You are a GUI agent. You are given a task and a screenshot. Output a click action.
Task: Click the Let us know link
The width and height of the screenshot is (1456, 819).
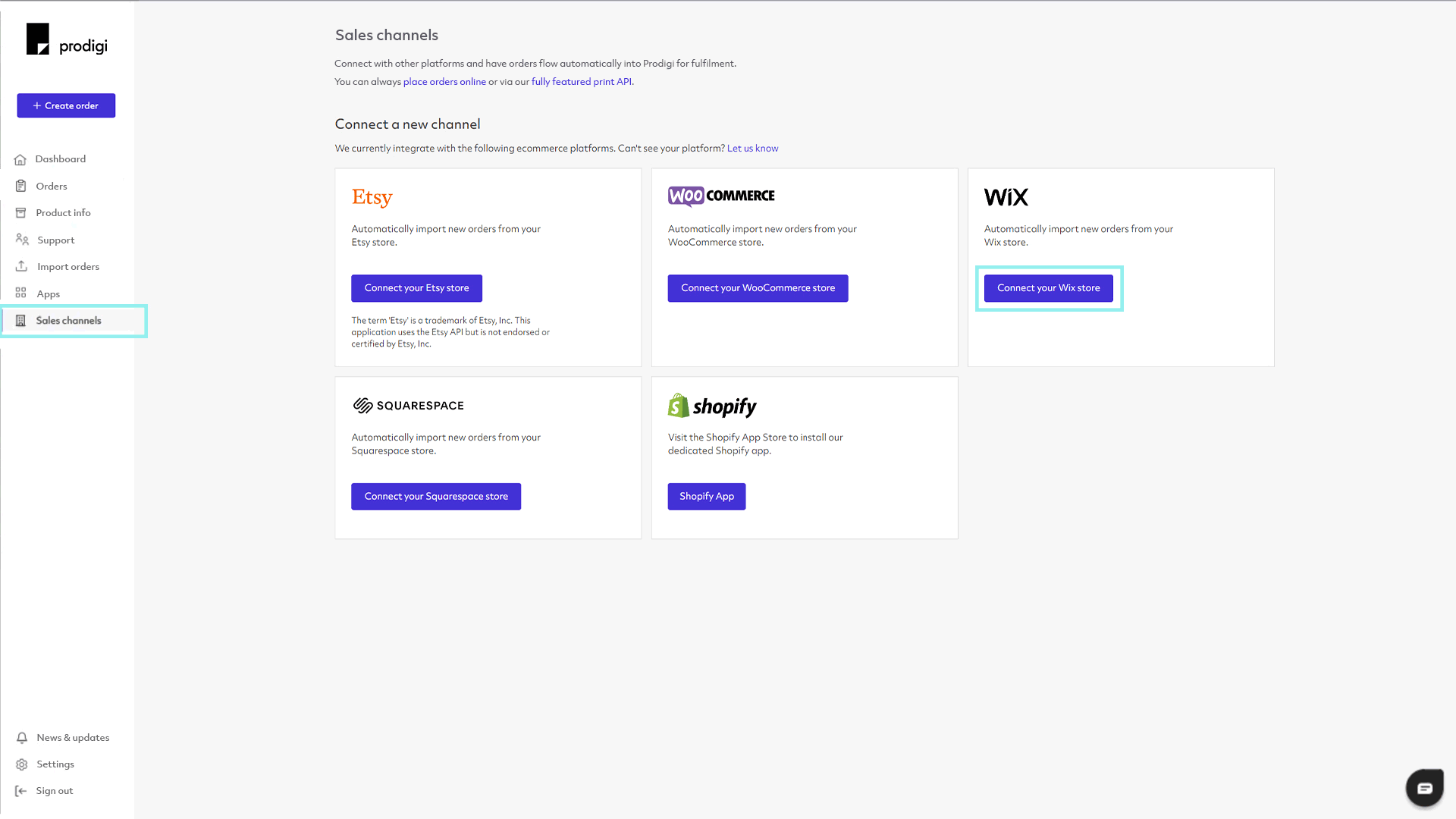click(752, 148)
